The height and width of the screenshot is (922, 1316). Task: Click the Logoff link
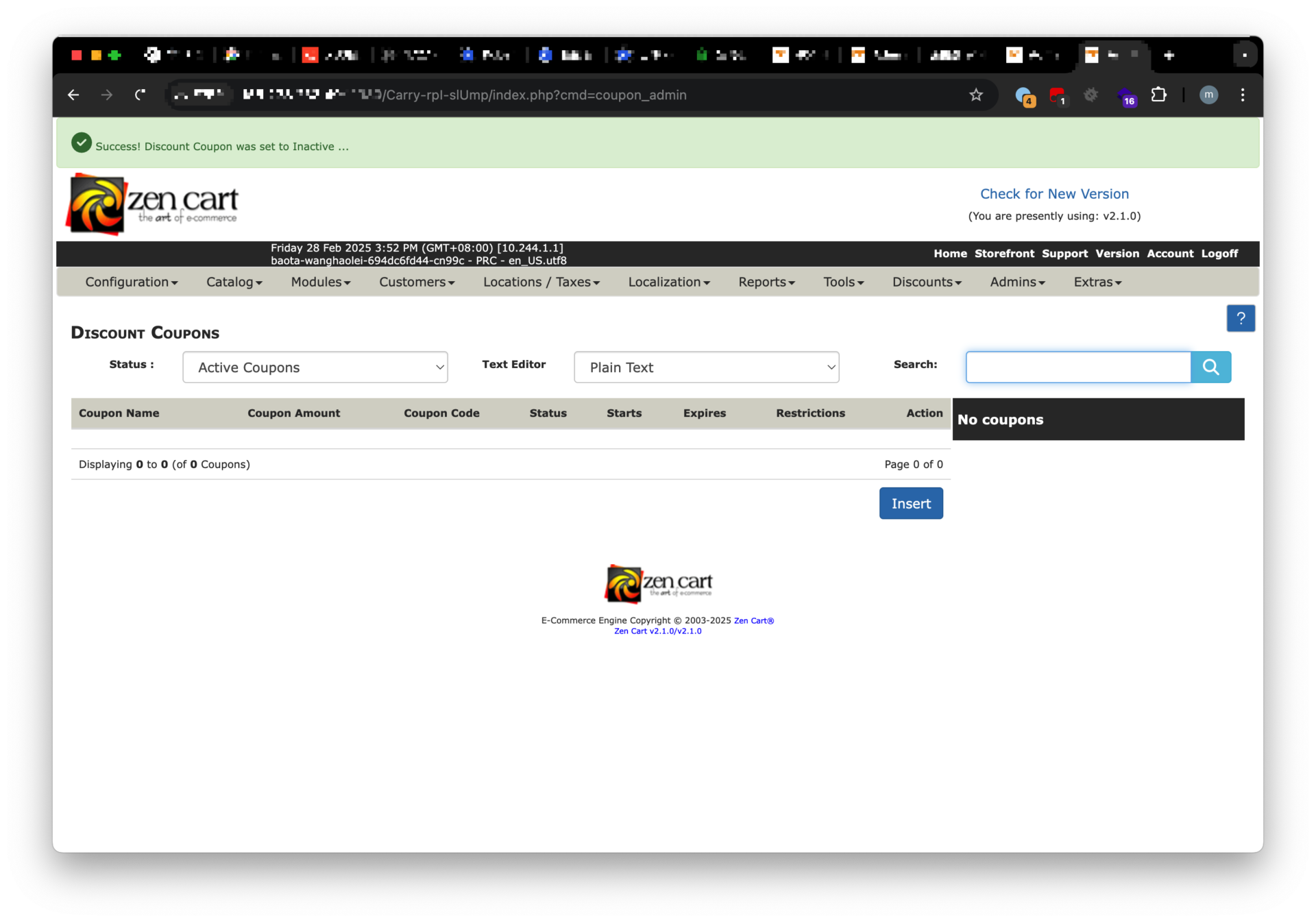(x=1219, y=254)
